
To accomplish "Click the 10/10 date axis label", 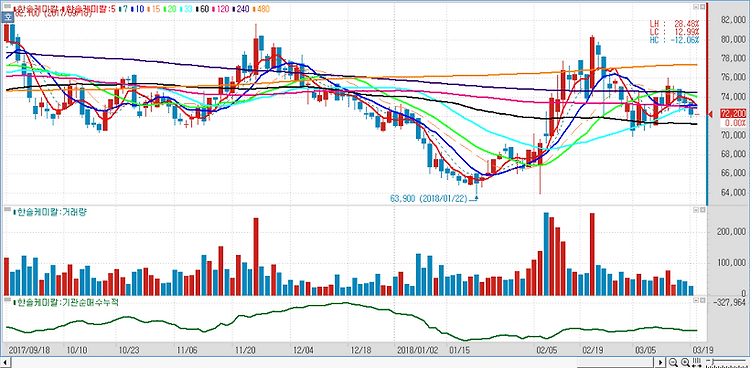I will [78, 350].
